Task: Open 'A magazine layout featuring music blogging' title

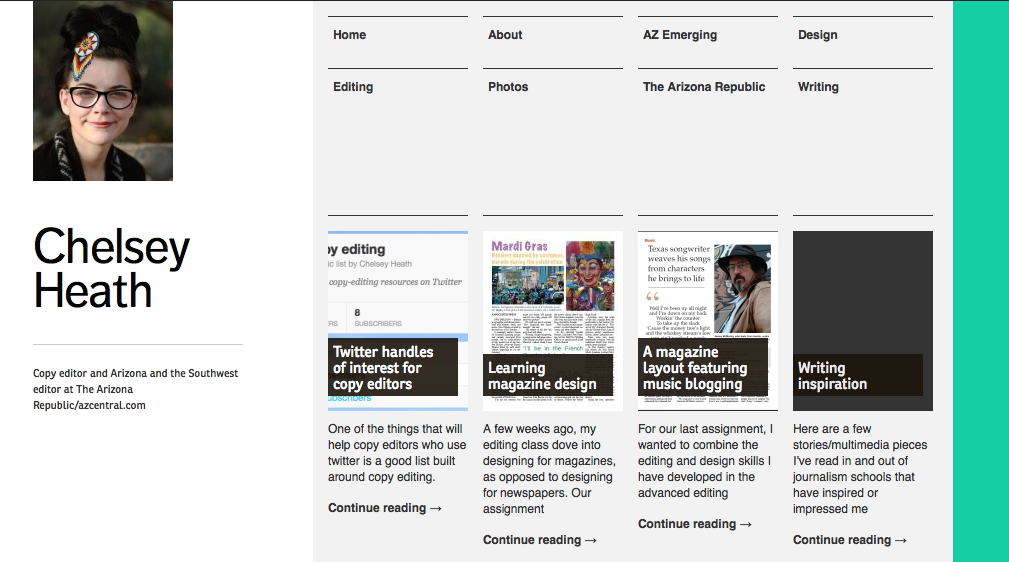Action: click(695, 368)
